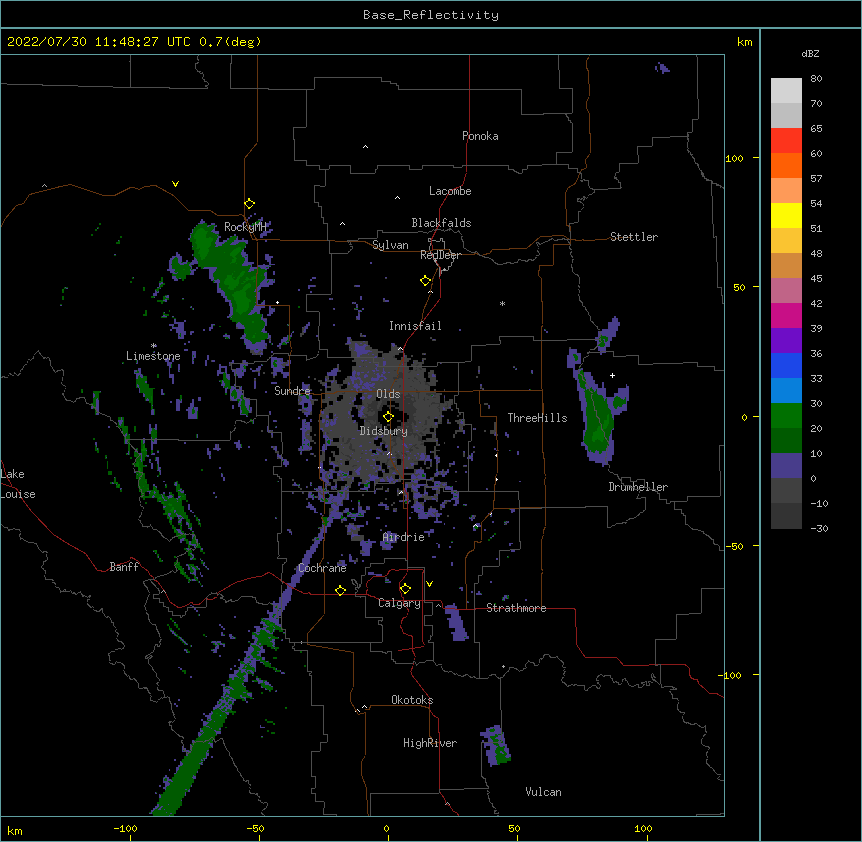Click the RedDeer city label

(440, 255)
